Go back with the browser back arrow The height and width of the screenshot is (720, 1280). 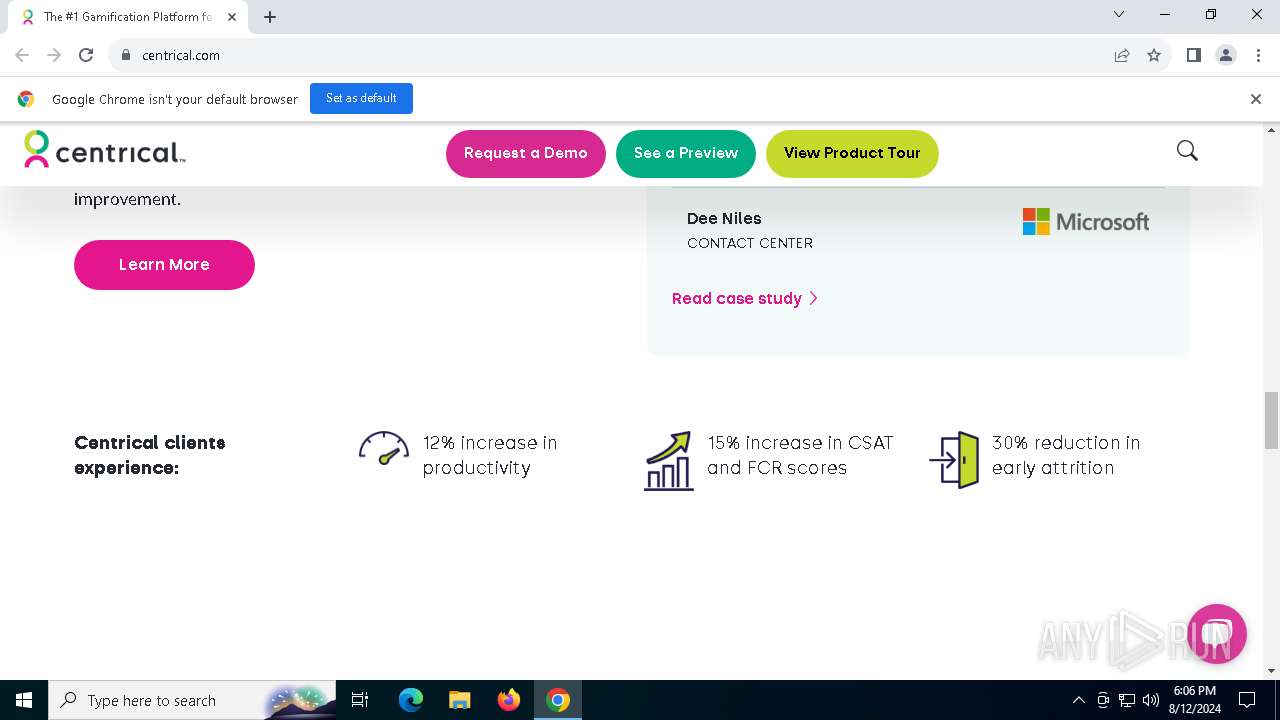pyautogui.click(x=22, y=55)
